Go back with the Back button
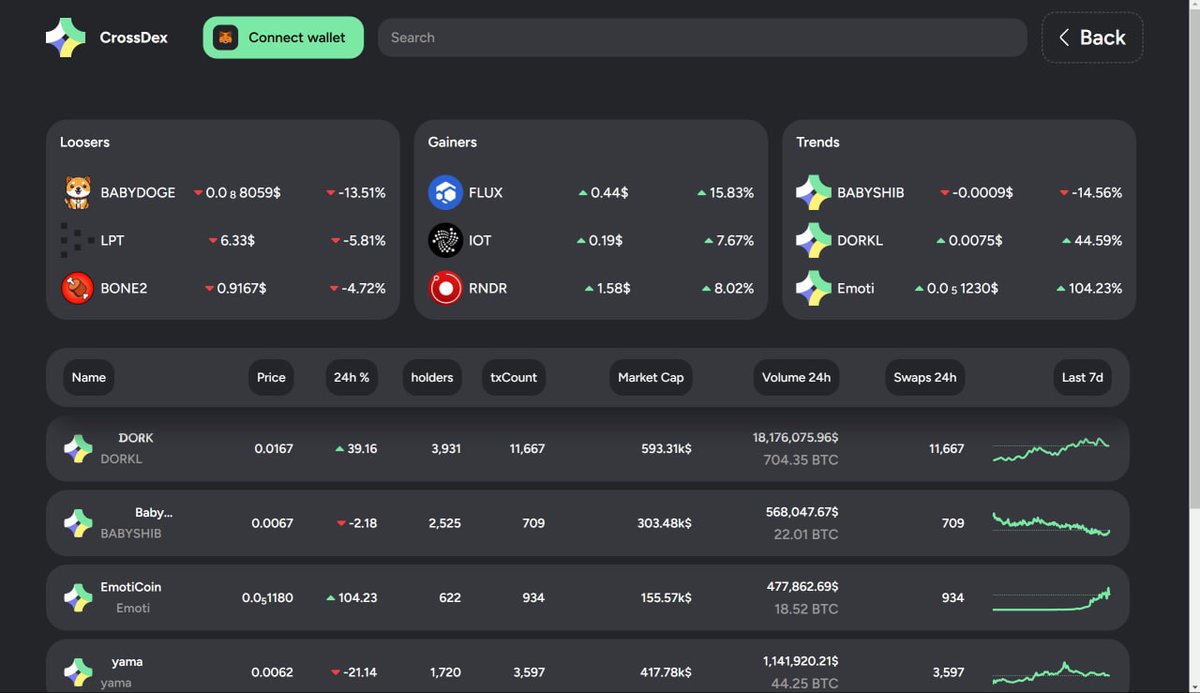The width and height of the screenshot is (1200, 693). click(x=1092, y=38)
